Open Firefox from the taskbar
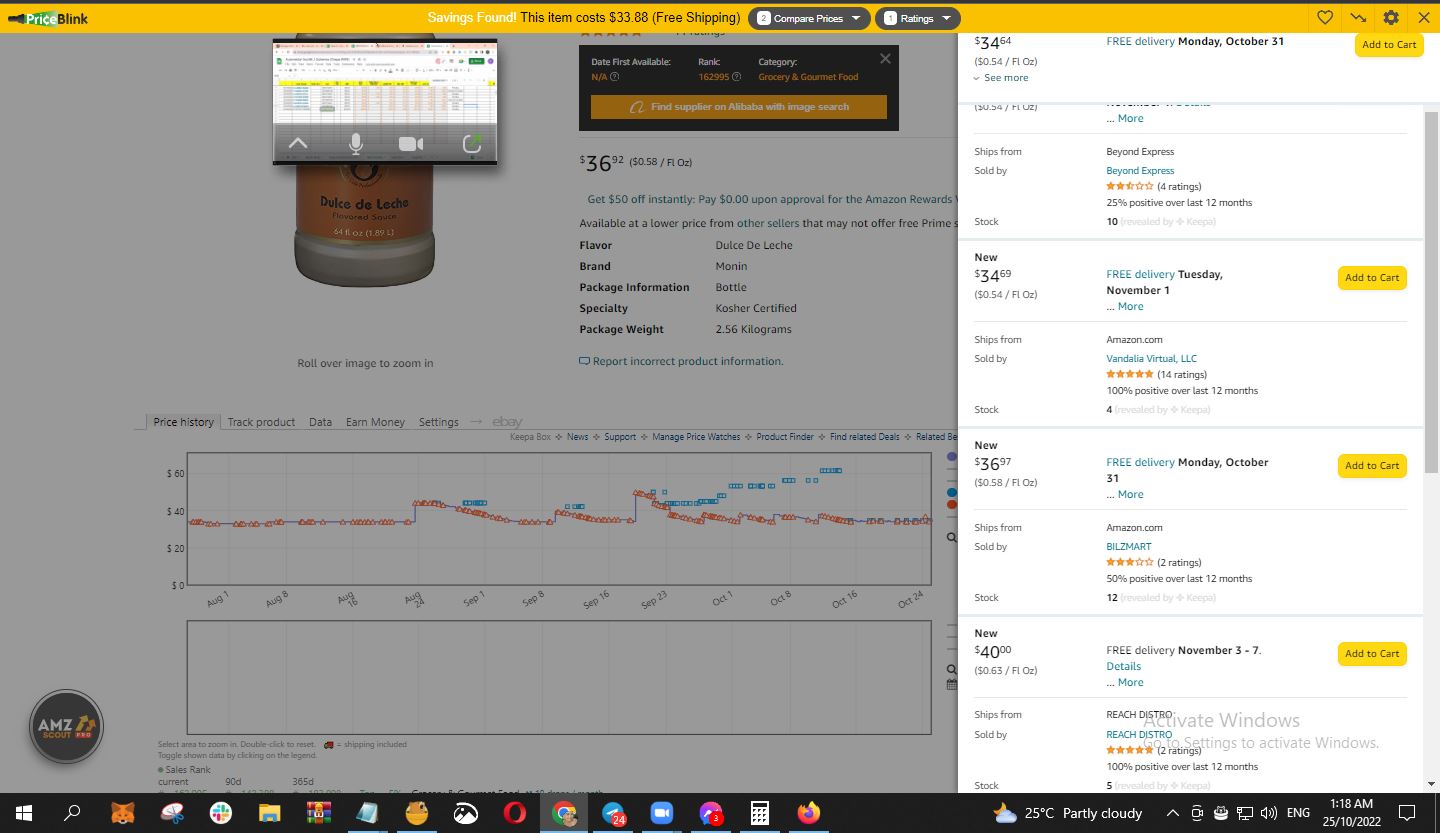This screenshot has height=833, width=1440. coord(808,813)
